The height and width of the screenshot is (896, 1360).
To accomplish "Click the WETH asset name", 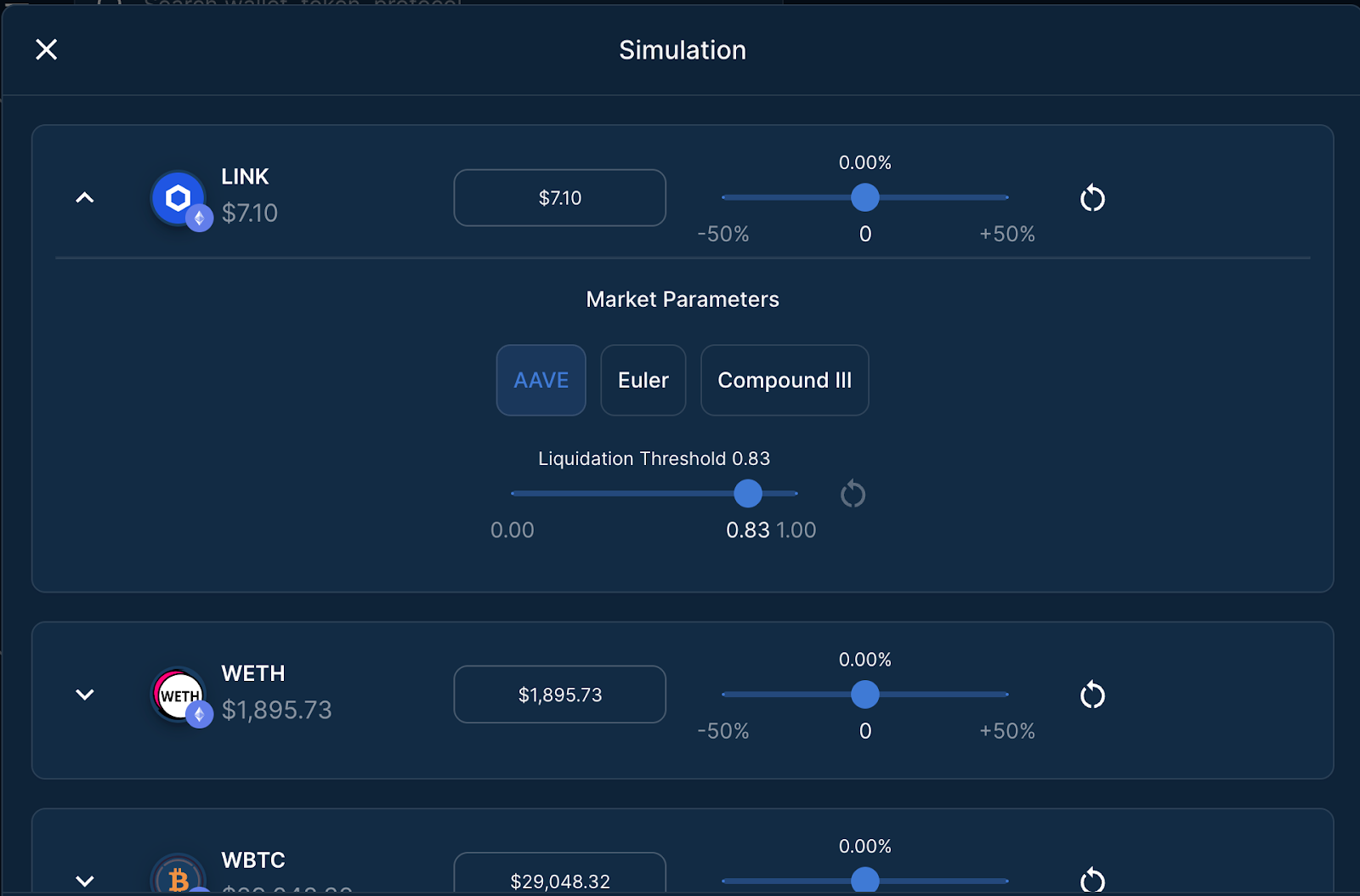I will pos(253,673).
